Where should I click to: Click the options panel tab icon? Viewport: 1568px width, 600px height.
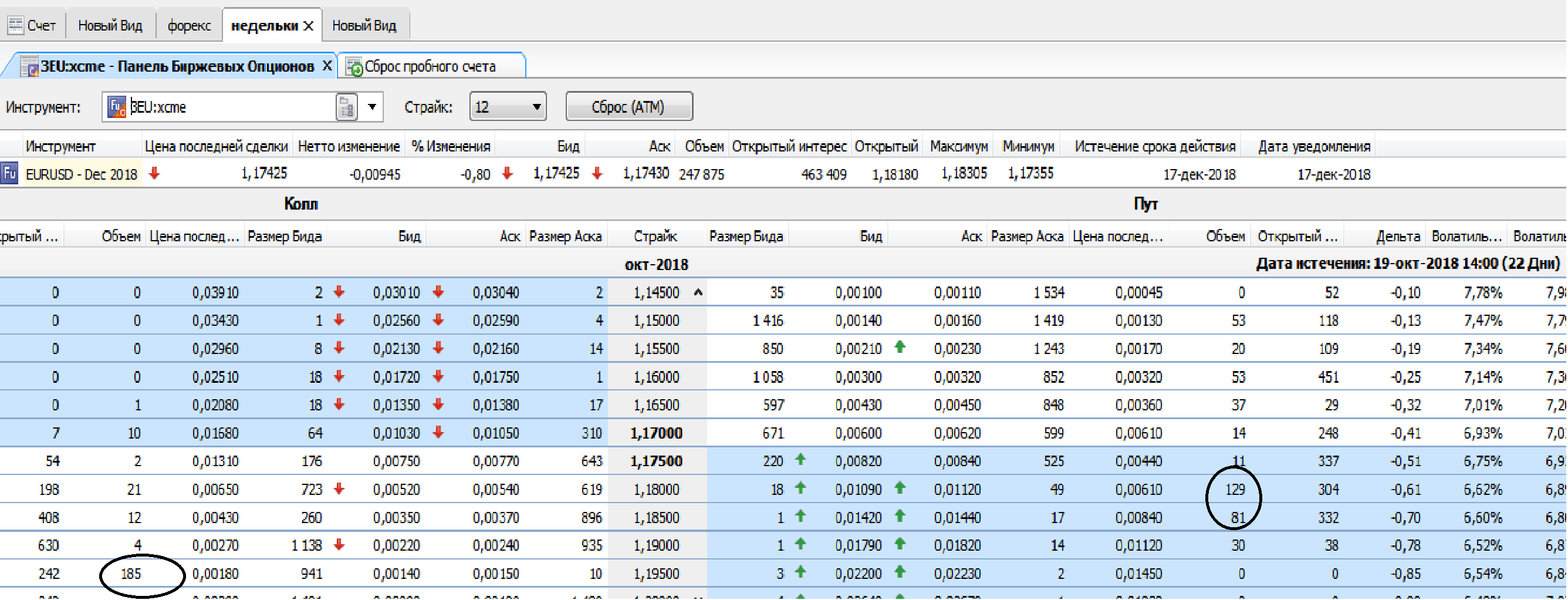click(x=29, y=66)
